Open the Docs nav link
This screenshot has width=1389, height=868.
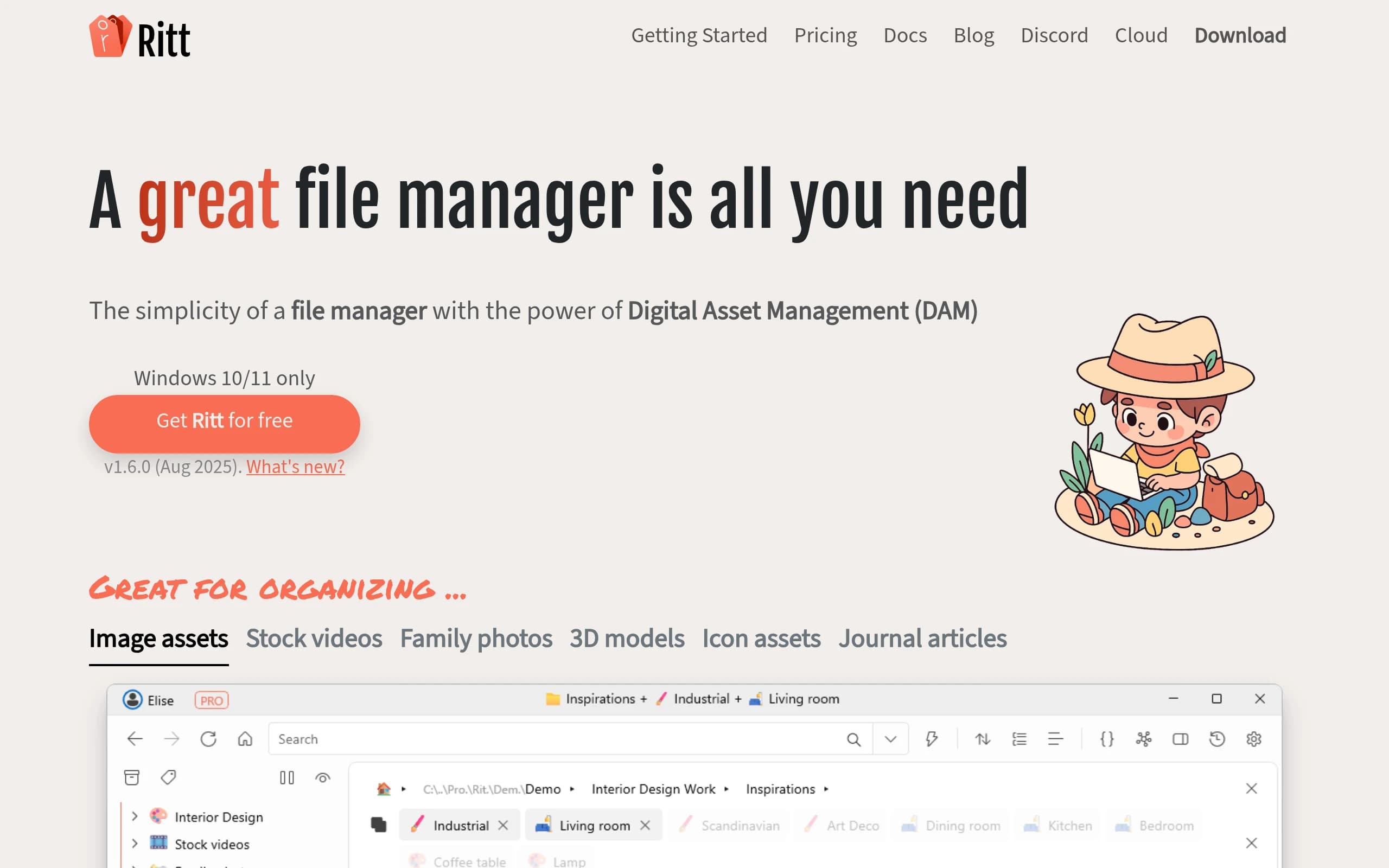tap(905, 36)
